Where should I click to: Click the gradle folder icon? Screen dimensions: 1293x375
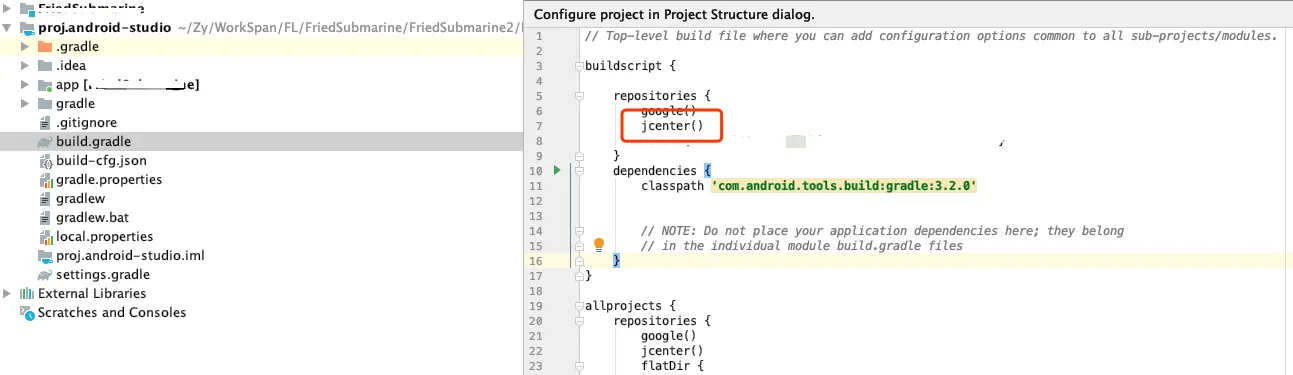(45, 104)
